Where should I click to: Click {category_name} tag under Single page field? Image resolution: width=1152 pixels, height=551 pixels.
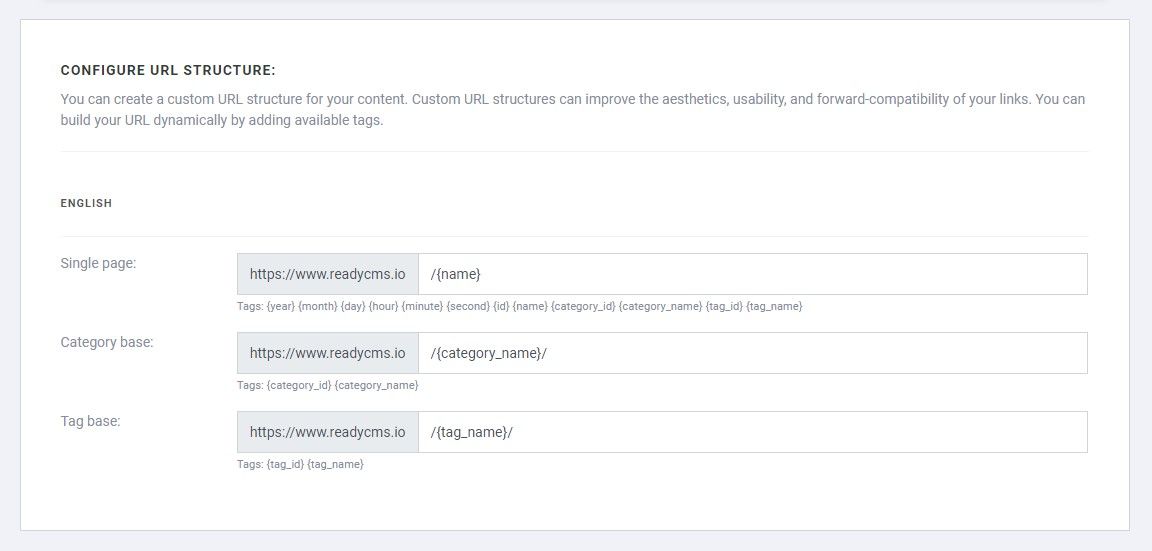click(660, 306)
